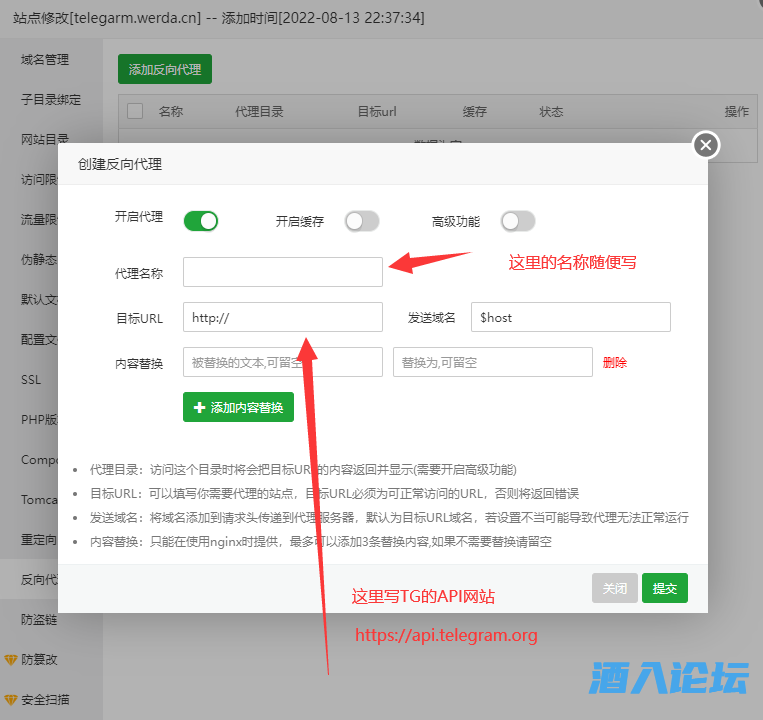Open the 配置文件 sidebar item

click(x=39, y=340)
